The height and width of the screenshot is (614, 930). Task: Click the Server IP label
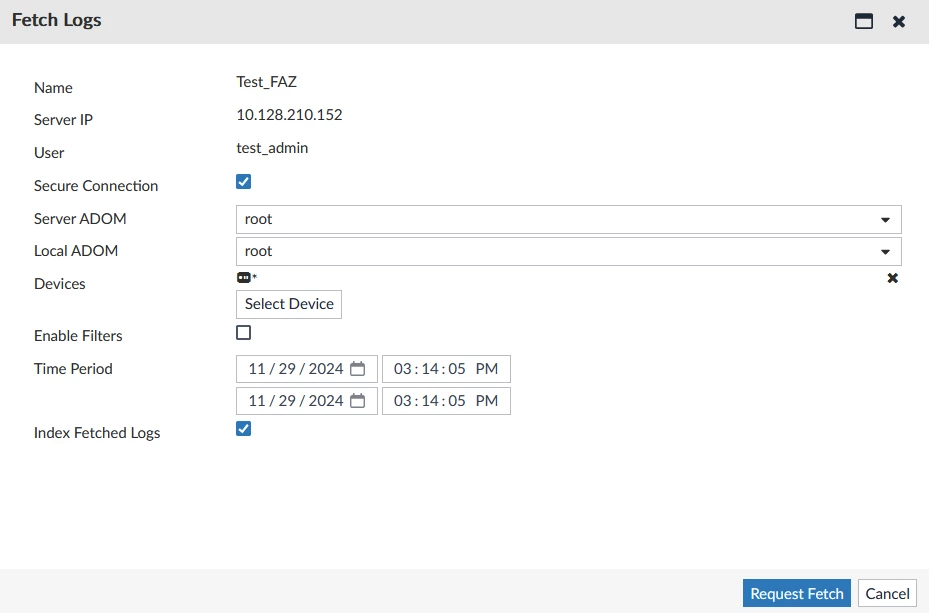63,120
